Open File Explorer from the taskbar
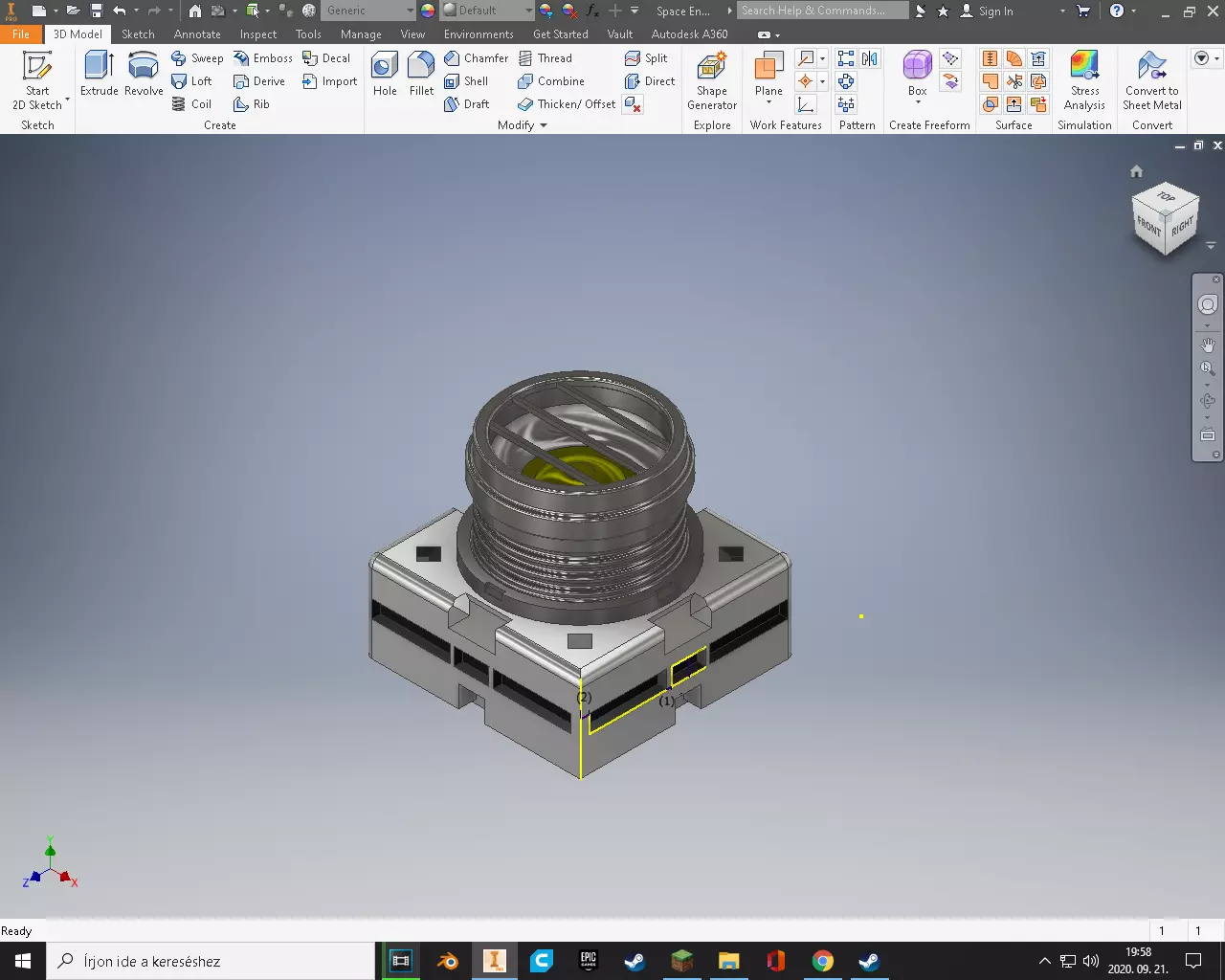The image size is (1225, 980). click(728, 961)
